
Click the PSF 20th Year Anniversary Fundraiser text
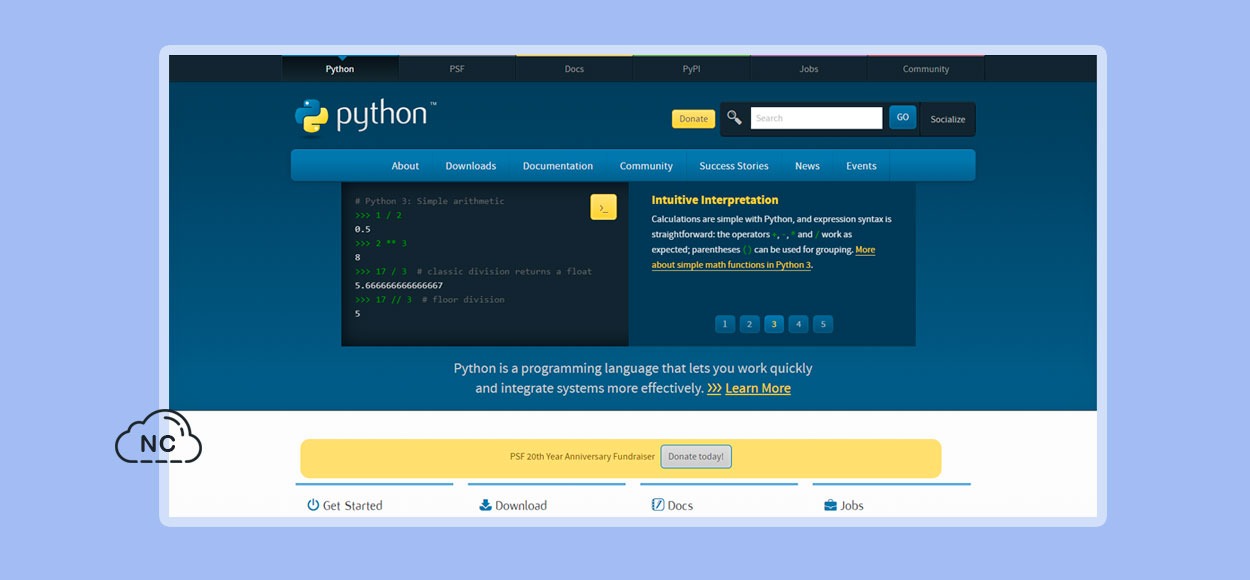tap(582, 457)
